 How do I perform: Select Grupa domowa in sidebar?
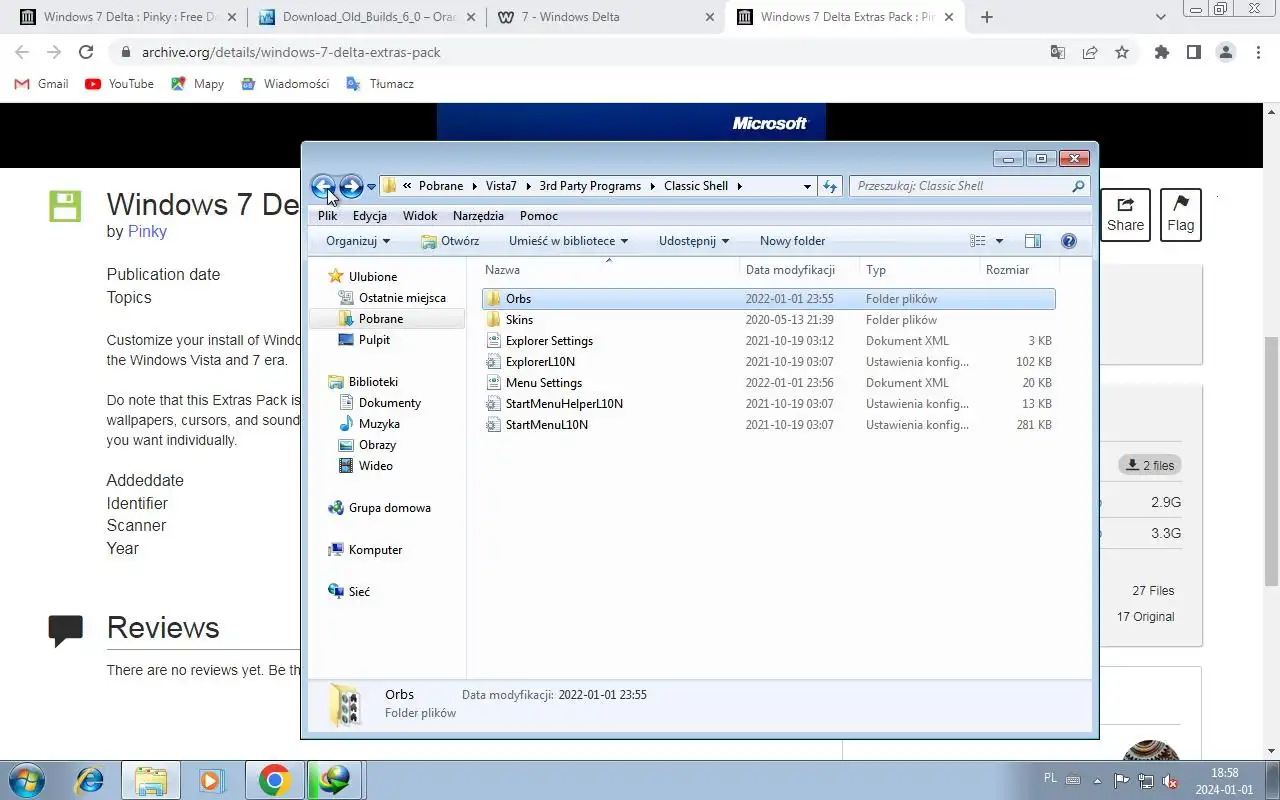pos(389,508)
